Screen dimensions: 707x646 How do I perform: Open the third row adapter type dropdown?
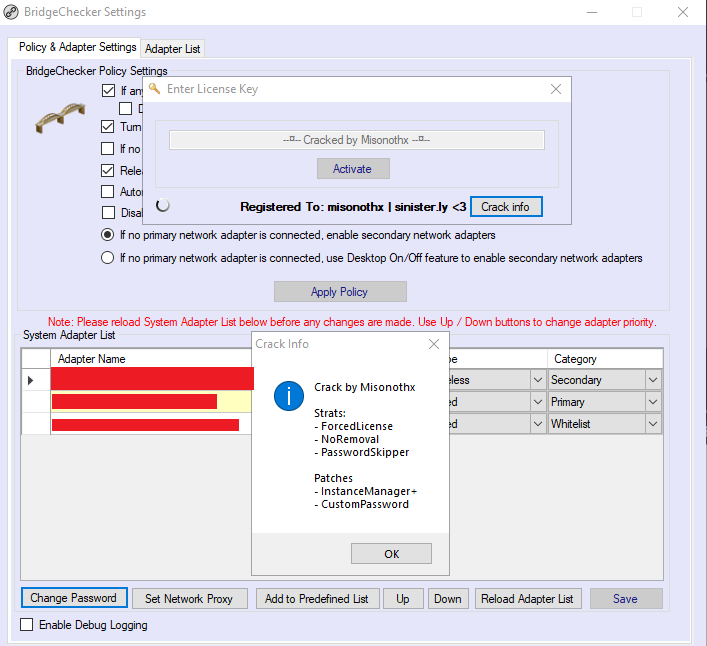(537, 424)
